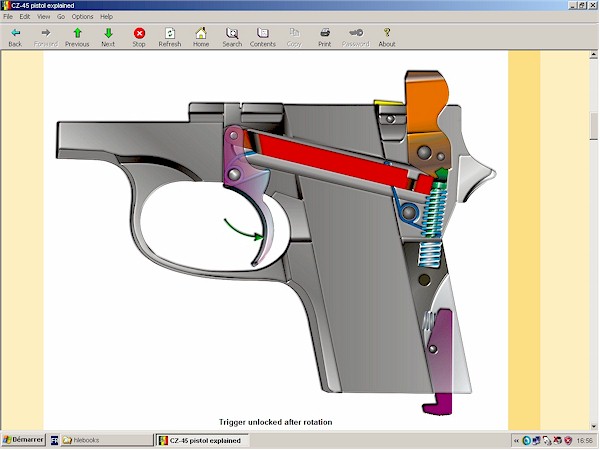Click the scrollbar up arrow

(593, 55)
